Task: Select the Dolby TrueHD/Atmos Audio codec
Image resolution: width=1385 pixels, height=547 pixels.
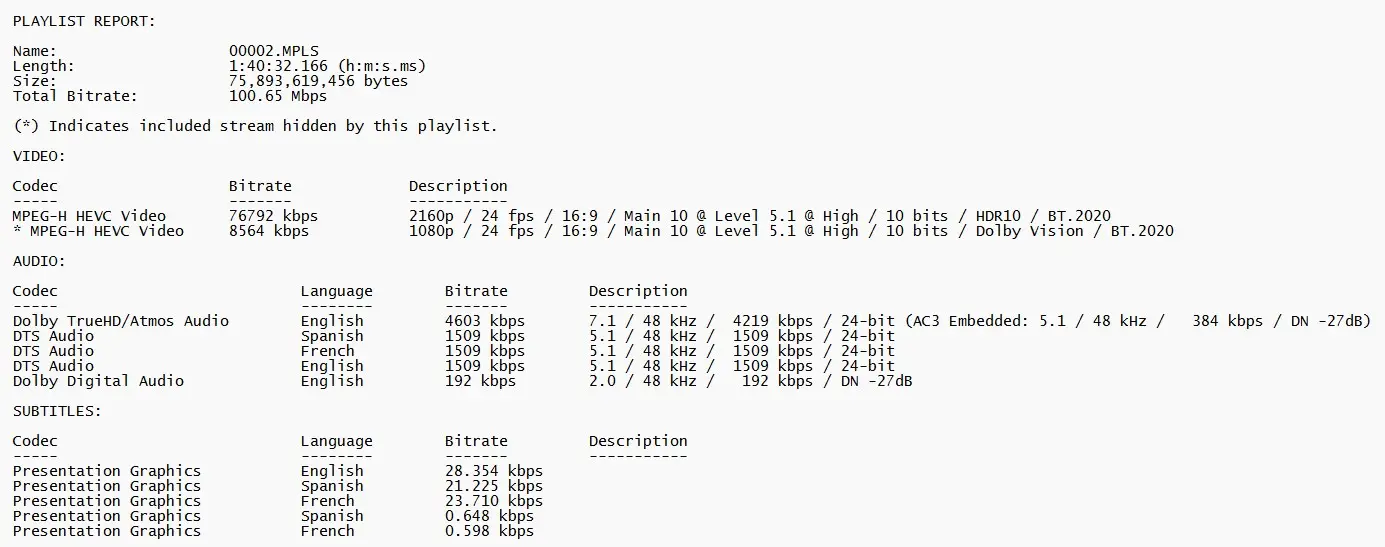Action: pyautogui.click(x=121, y=321)
